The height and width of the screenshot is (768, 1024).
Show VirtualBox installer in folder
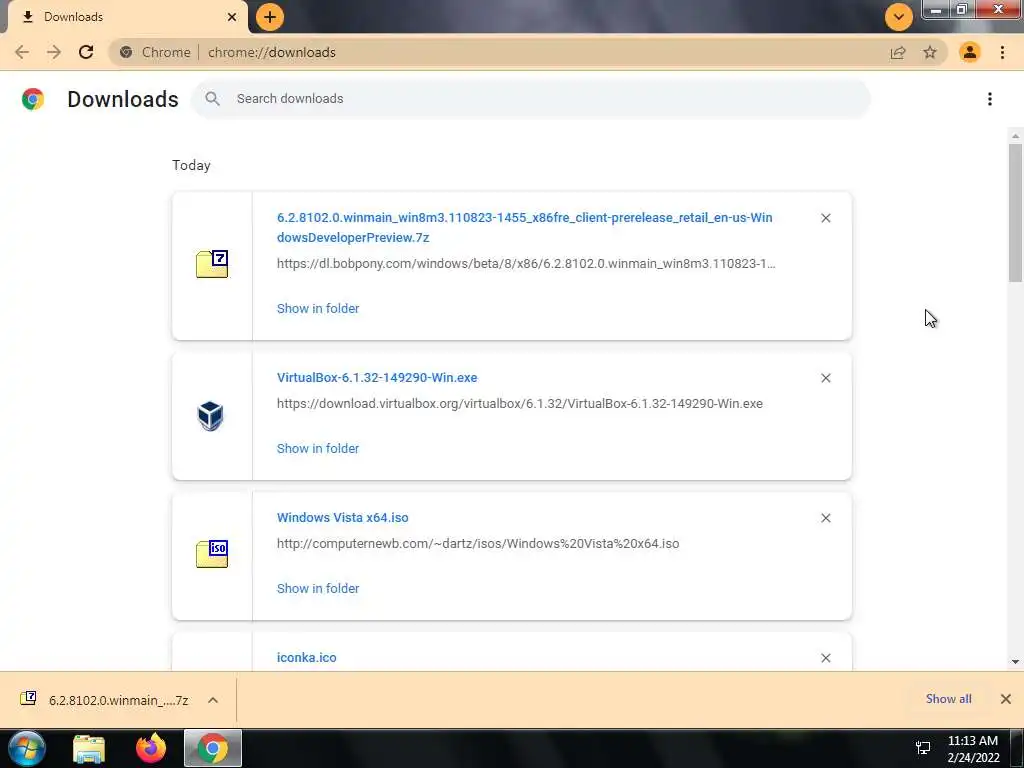[x=318, y=449]
